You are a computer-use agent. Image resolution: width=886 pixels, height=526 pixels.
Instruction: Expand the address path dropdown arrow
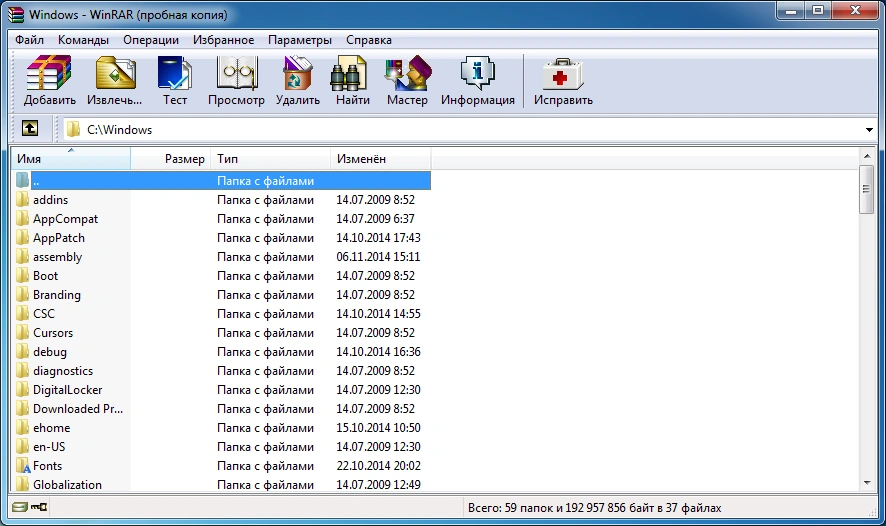click(x=869, y=130)
